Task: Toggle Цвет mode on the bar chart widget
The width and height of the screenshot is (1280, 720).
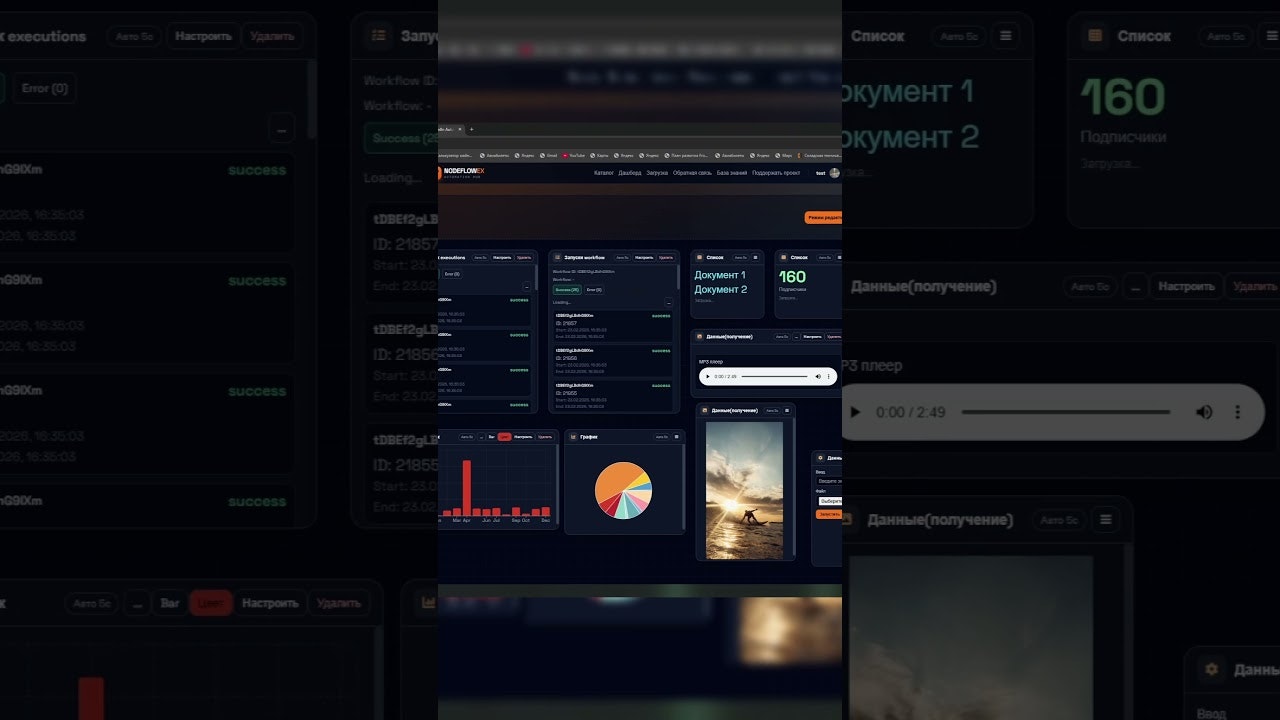Action: [x=504, y=436]
